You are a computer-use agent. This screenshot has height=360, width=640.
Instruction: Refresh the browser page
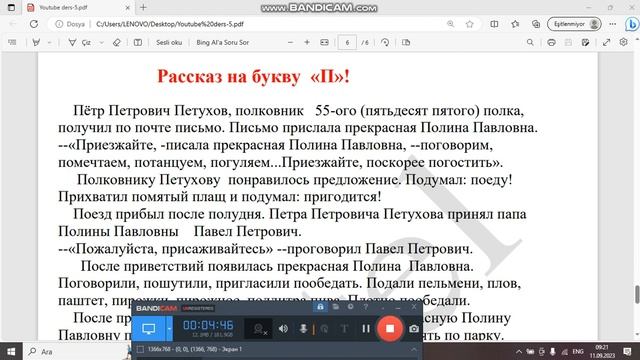coord(34,24)
